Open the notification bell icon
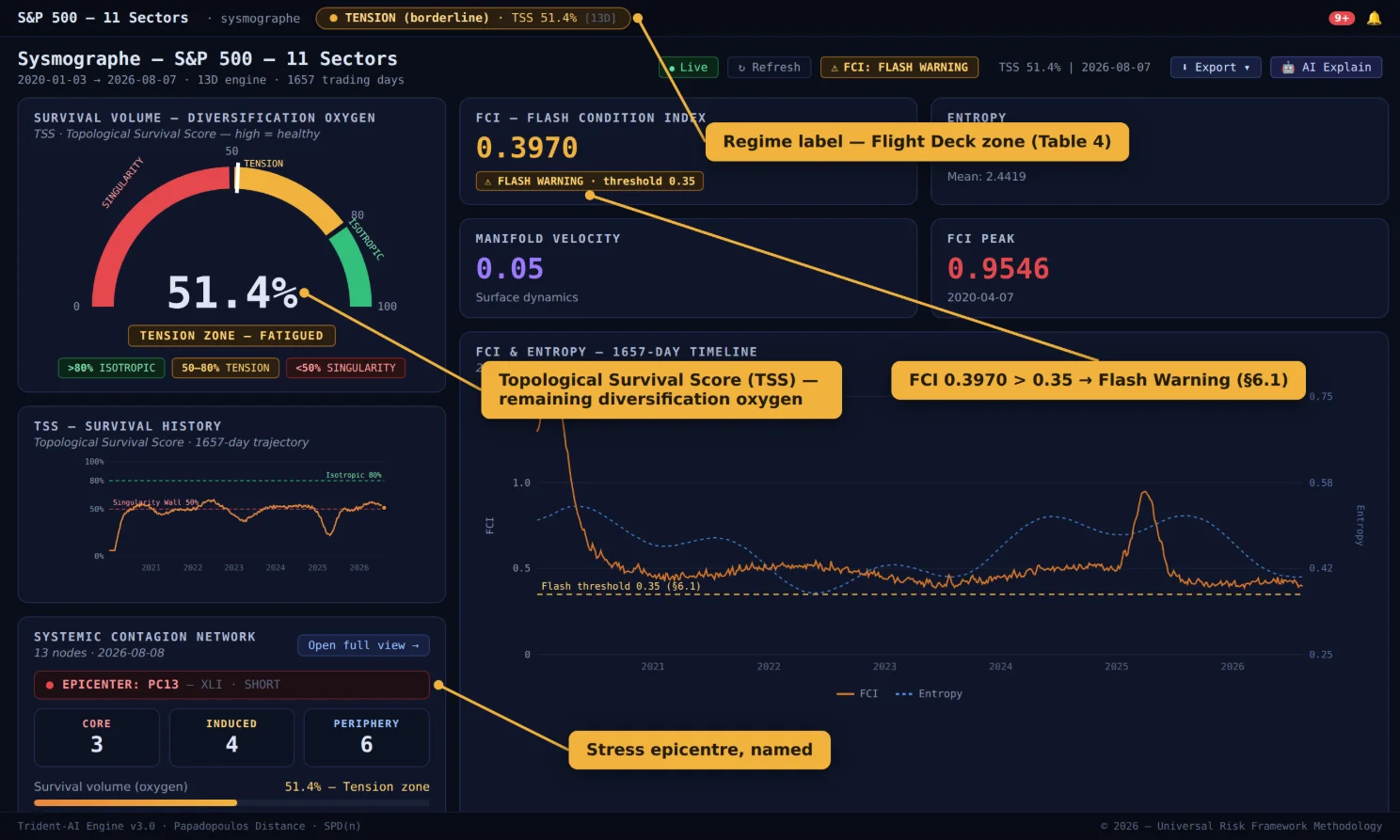The width and height of the screenshot is (1400, 840). point(1374,18)
